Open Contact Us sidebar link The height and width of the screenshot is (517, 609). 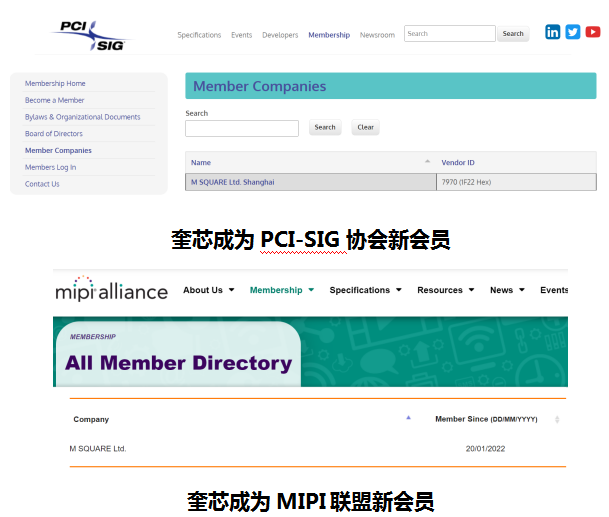click(42, 184)
